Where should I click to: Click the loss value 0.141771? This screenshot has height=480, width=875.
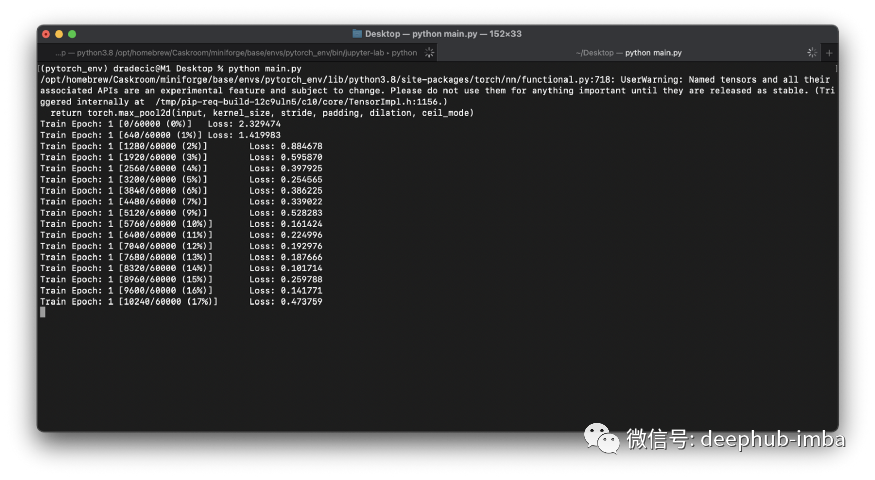coord(301,291)
